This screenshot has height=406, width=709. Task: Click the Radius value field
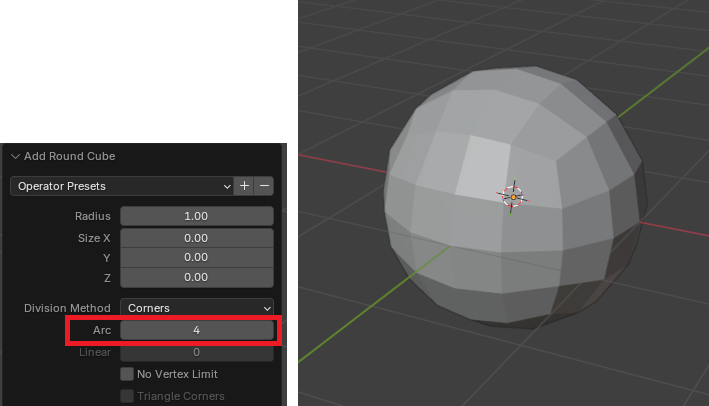(x=196, y=216)
